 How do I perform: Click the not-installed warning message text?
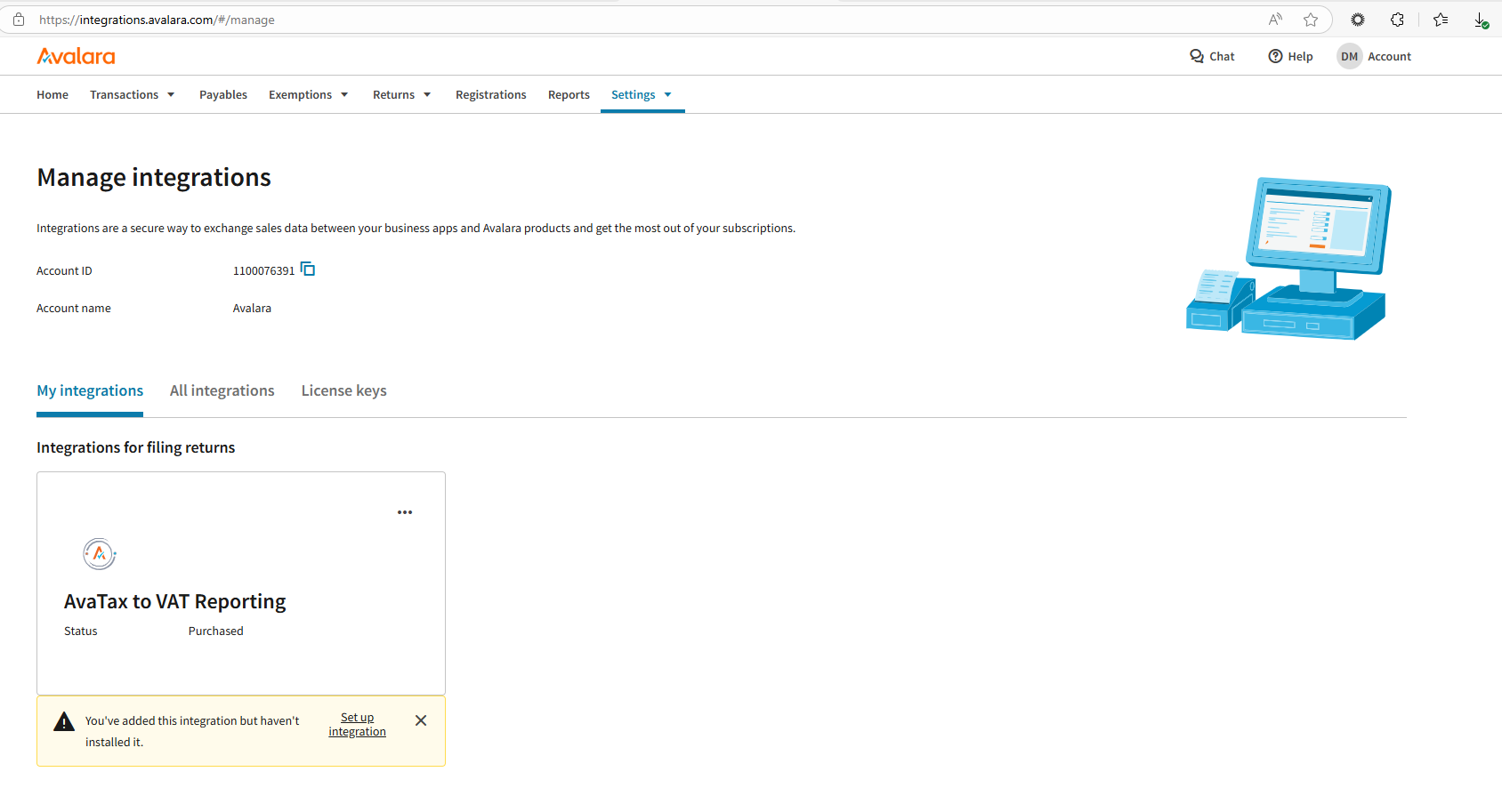[x=192, y=731]
